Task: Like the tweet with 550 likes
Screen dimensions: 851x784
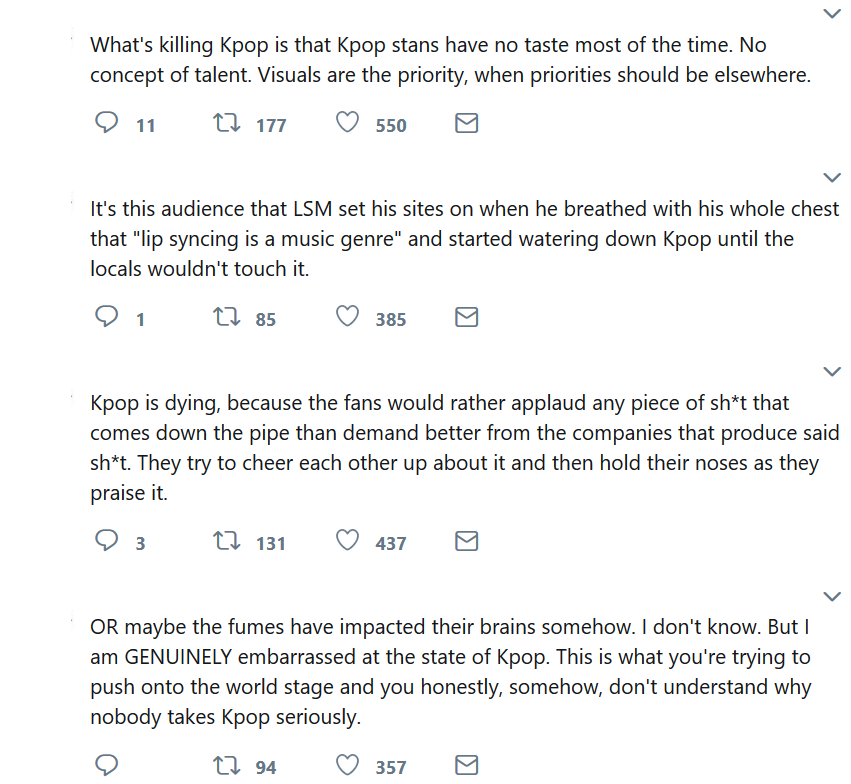Action: point(347,124)
